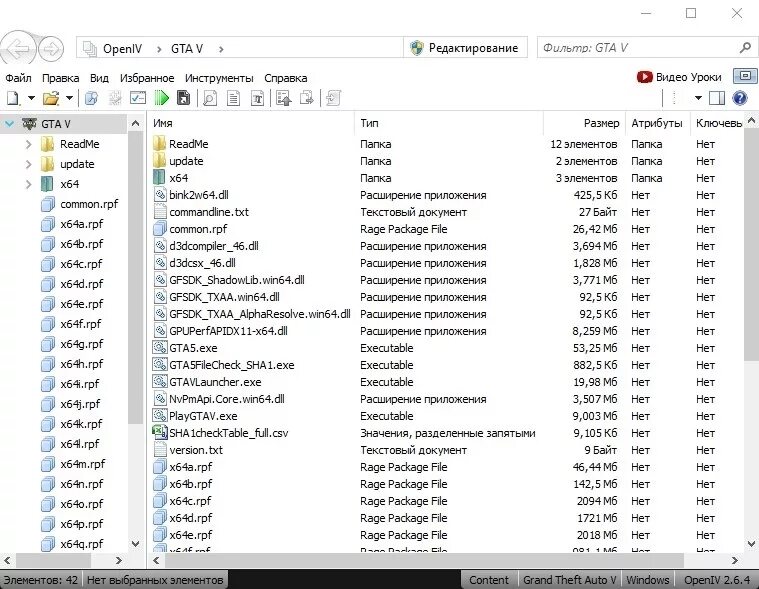Open the Видео Уроки link

tap(679, 77)
